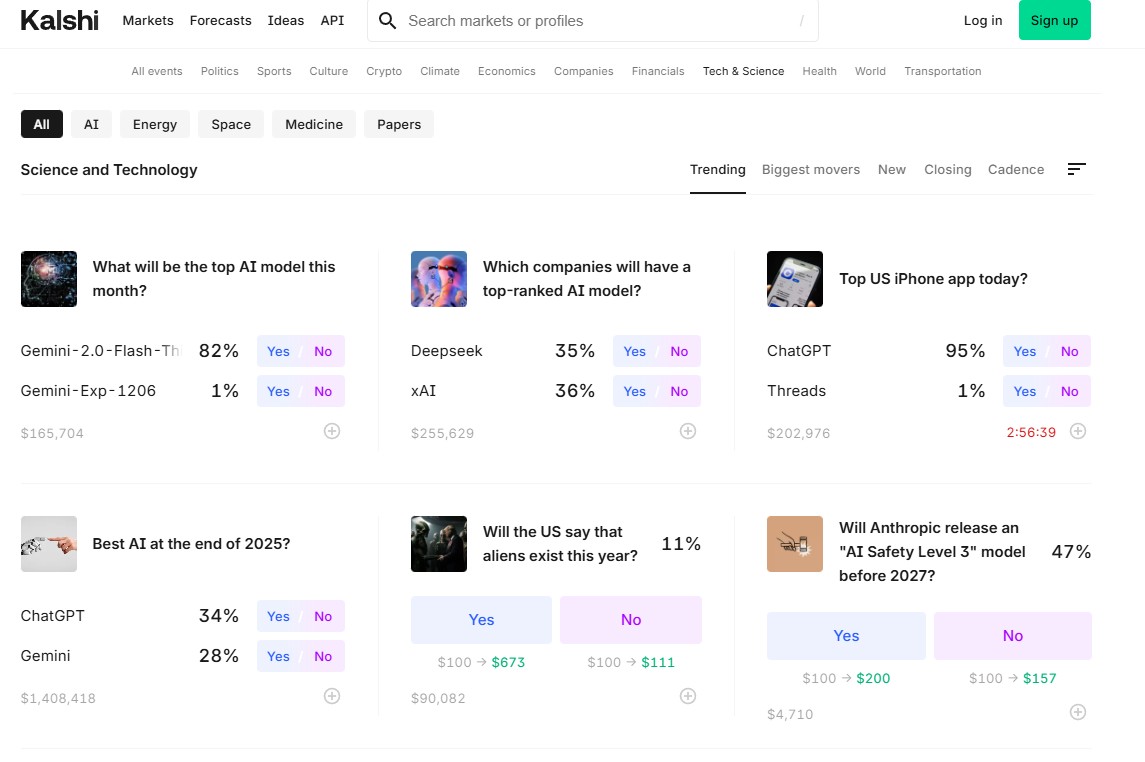This screenshot has width=1145, height=762.
Task: Click the plus icon on the aliens market card
Action: pyautogui.click(x=688, y=695)
